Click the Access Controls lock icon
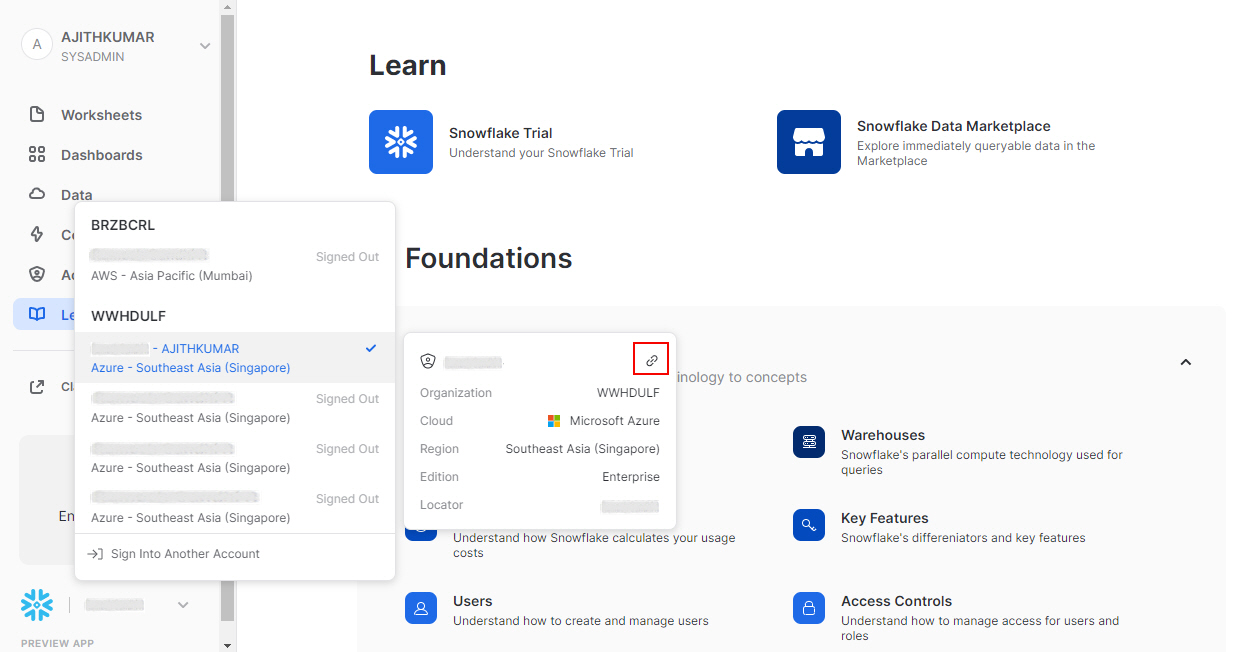The height and width of the screenshot is (652, 1246). [809, 608]
